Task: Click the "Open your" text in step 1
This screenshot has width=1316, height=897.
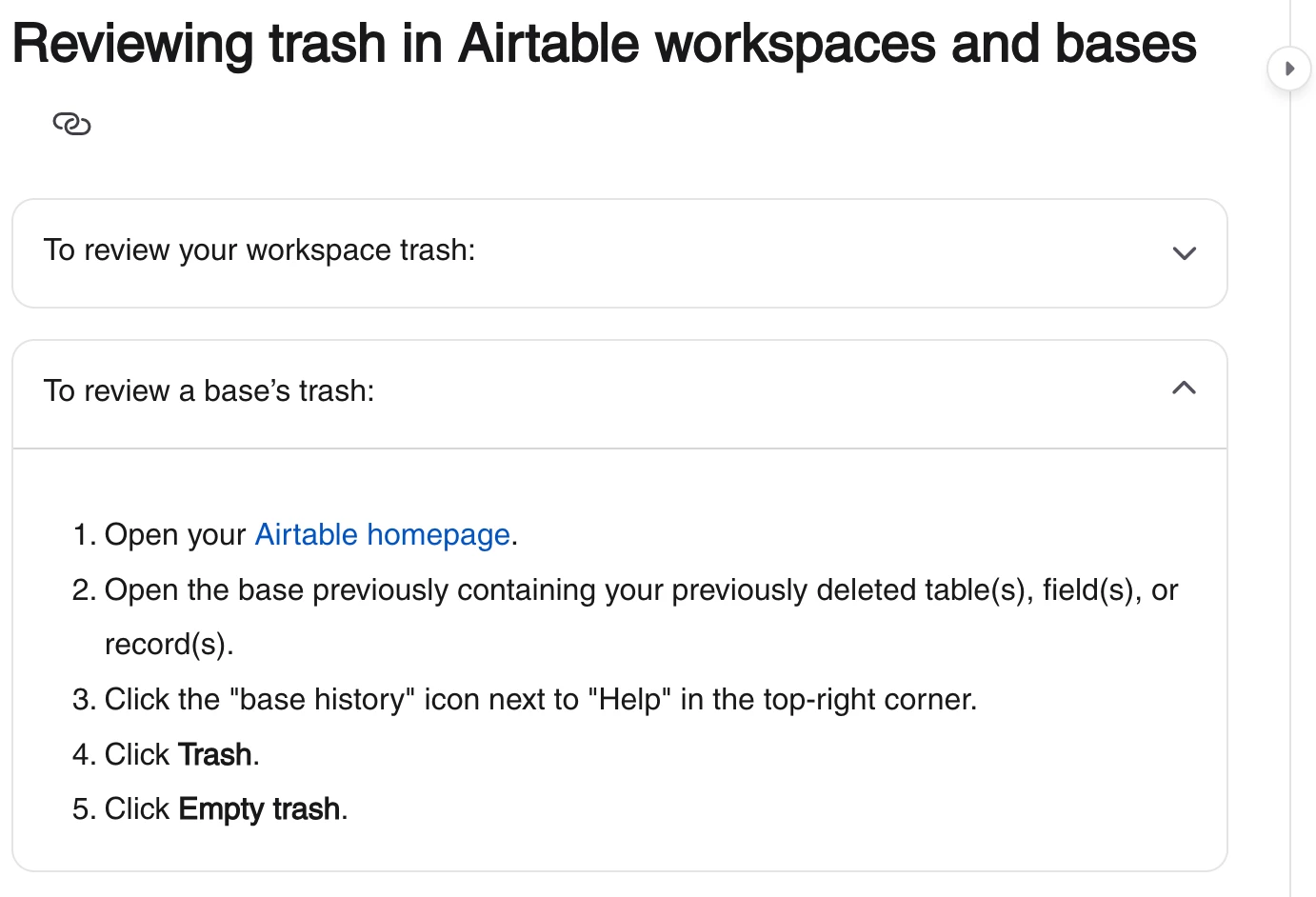Action: [175, 534]
